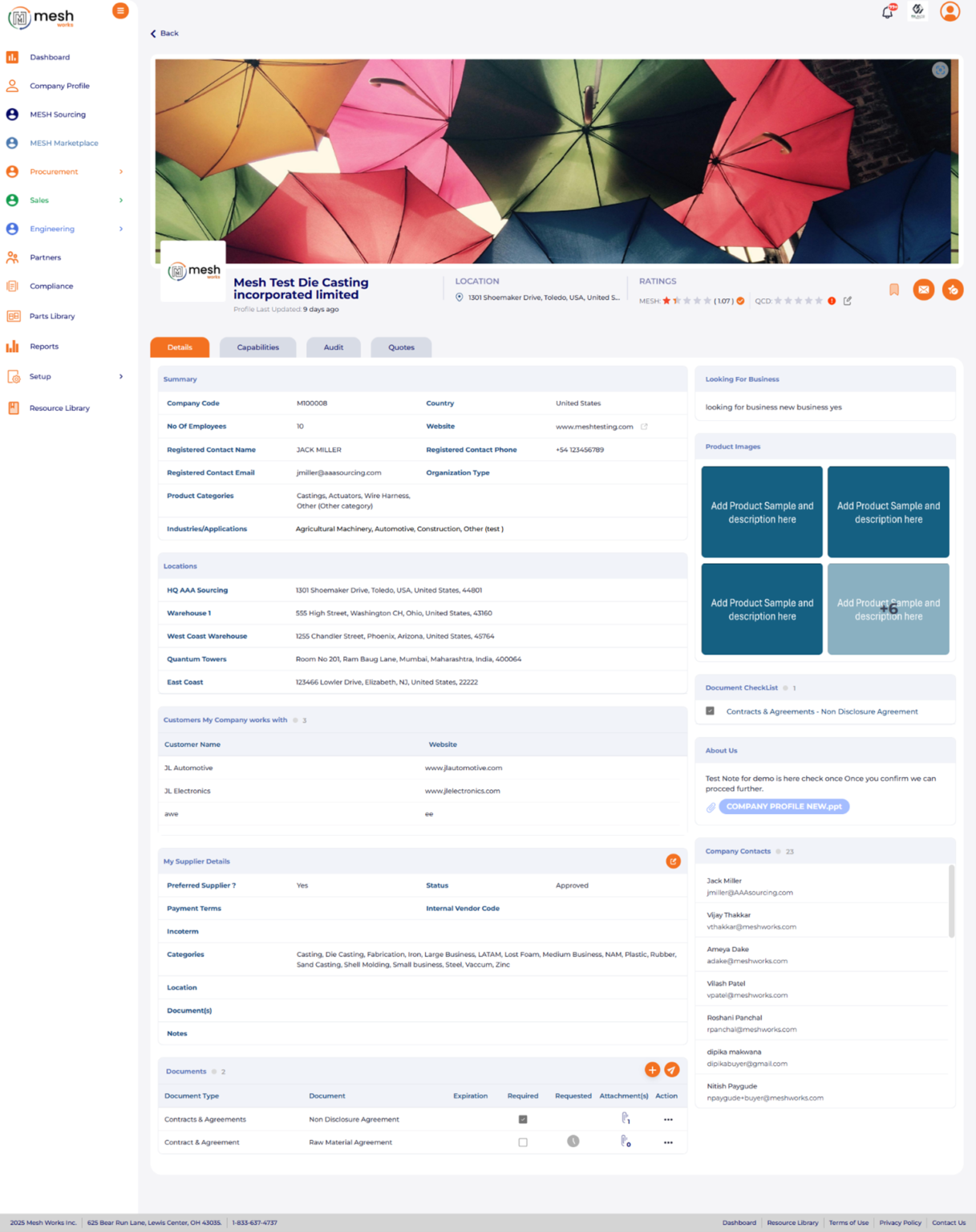Toggle Required checkbox for Non Disclosure Agreement
The image size is (976, 1232).
pyautogui.click(x=523, y=1119)
